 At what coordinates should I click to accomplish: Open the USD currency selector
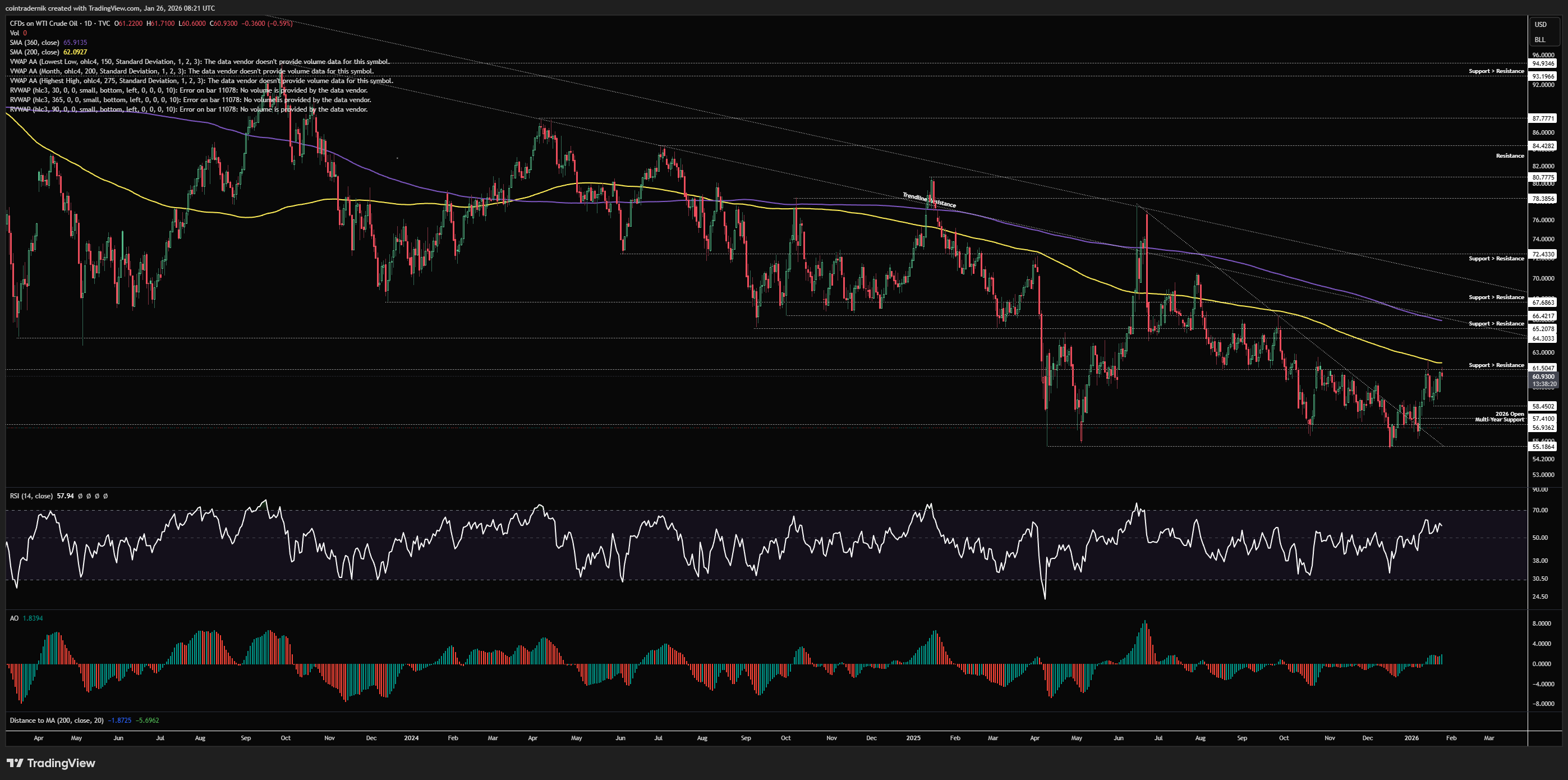coord(1540,25)
